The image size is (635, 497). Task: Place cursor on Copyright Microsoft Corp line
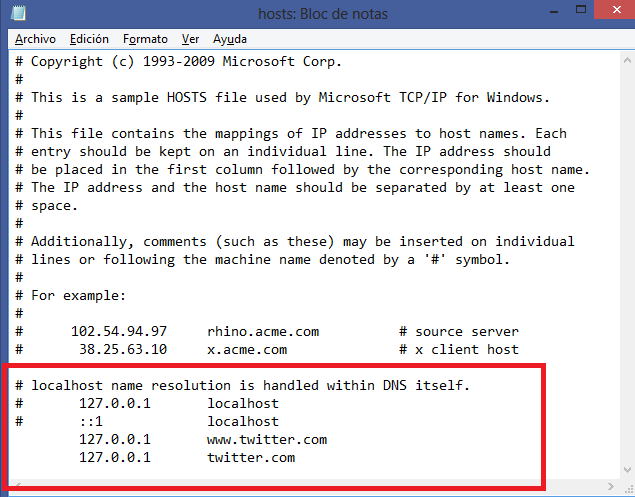click(179, 62)
